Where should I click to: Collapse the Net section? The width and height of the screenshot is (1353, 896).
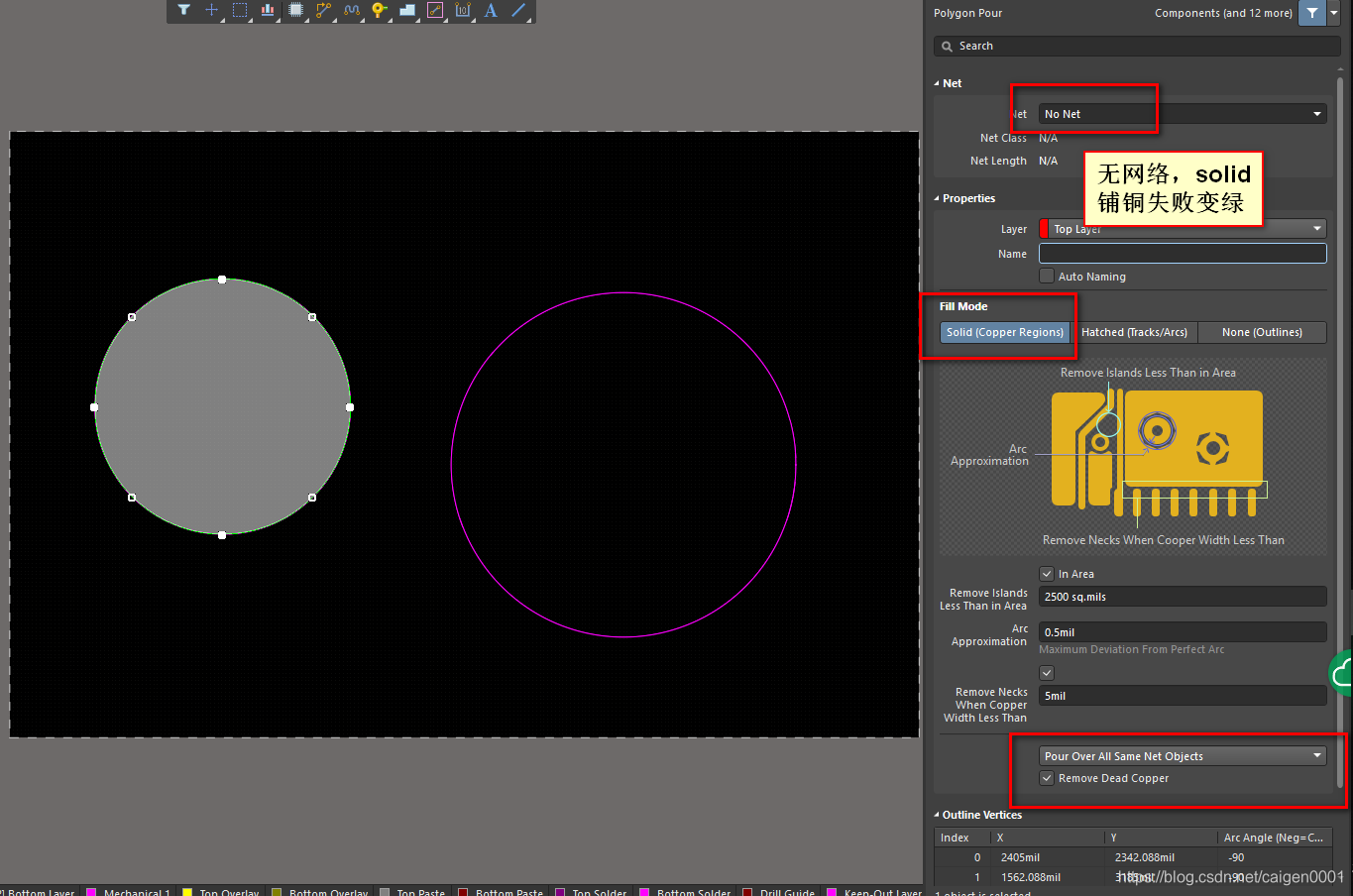937,84
